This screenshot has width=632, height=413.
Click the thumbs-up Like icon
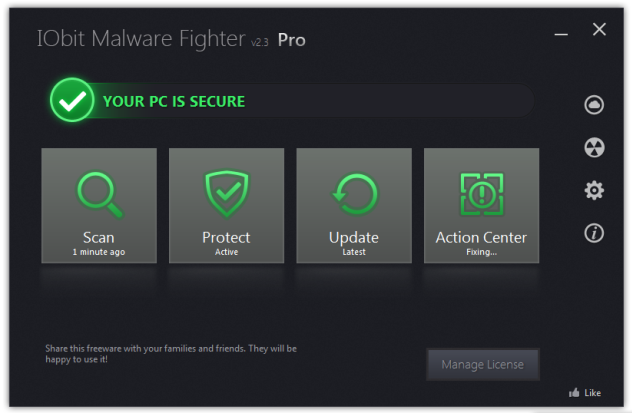[574, 393]
